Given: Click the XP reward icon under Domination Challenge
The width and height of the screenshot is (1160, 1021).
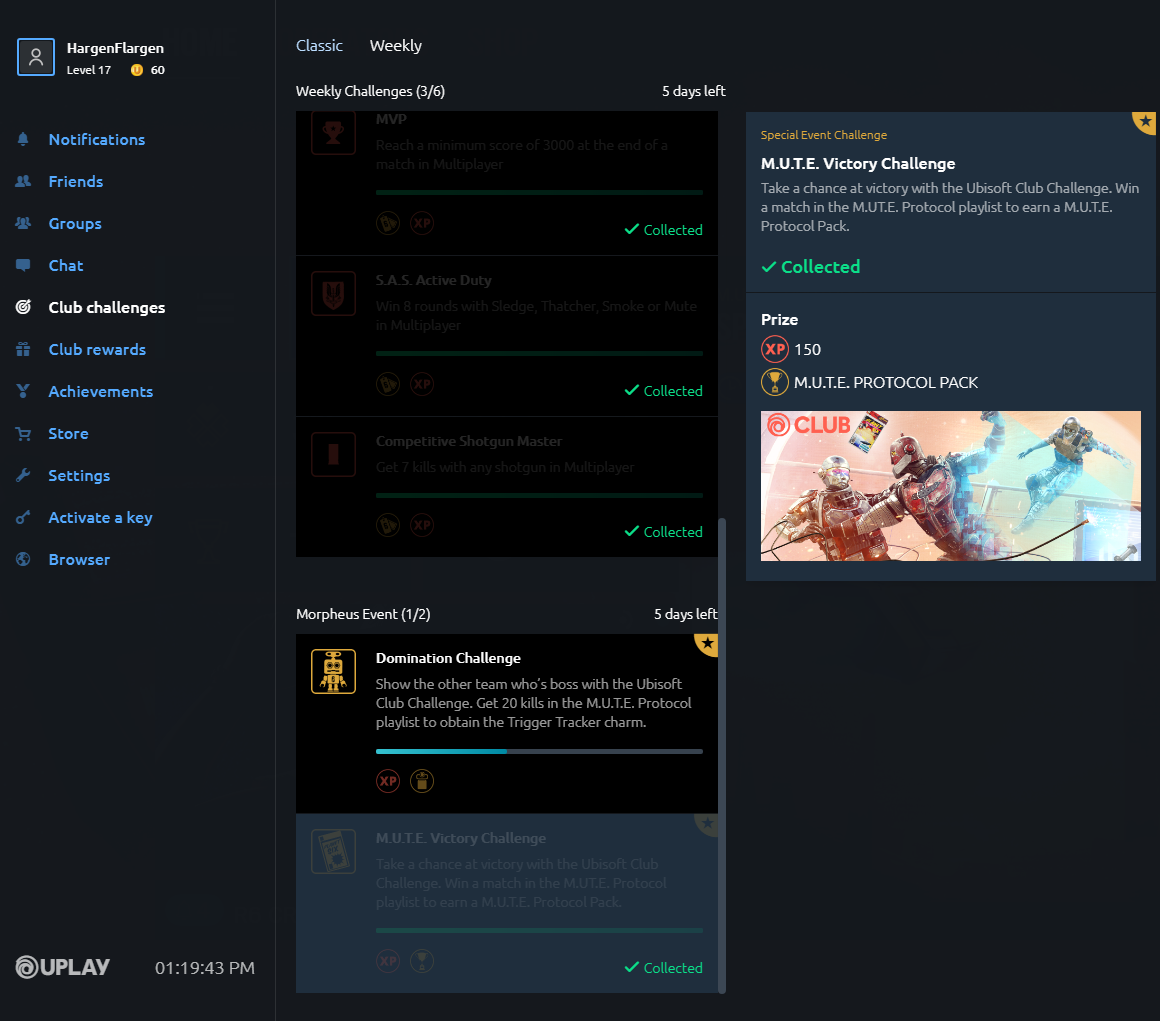Looking at the screenshot, I should click(x=388, y=781).
